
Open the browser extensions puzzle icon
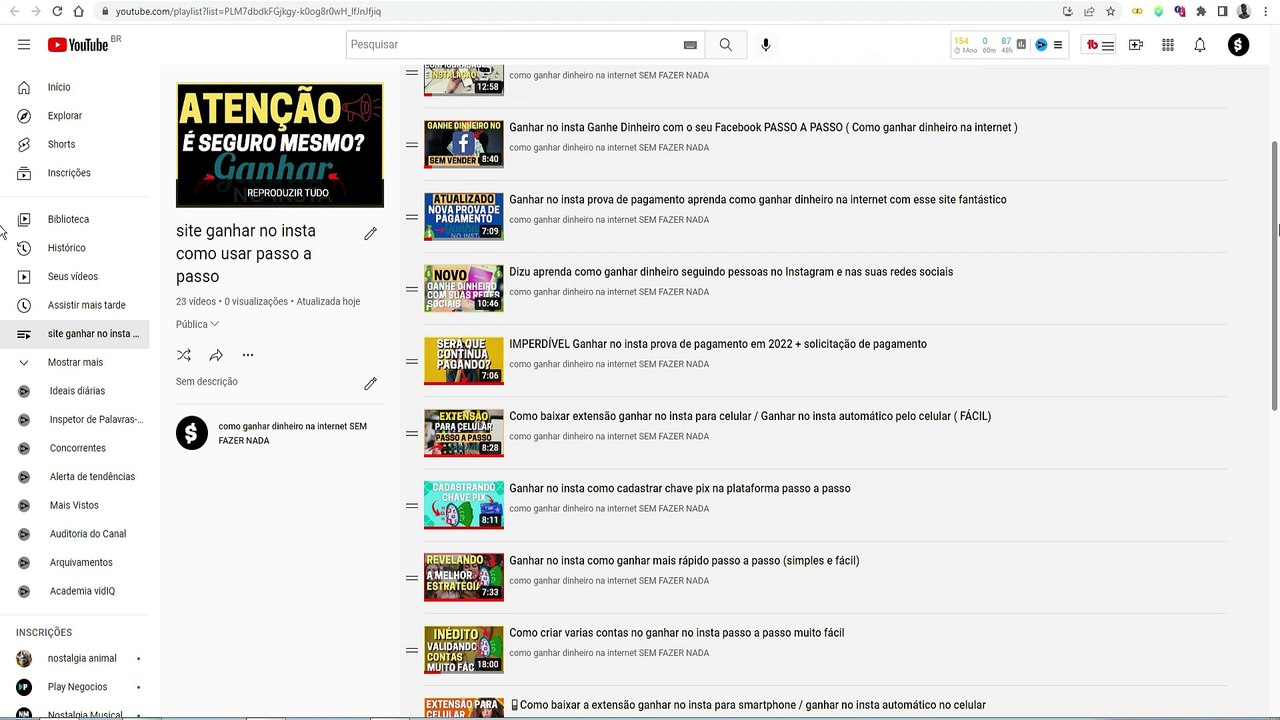point(1201,11)
